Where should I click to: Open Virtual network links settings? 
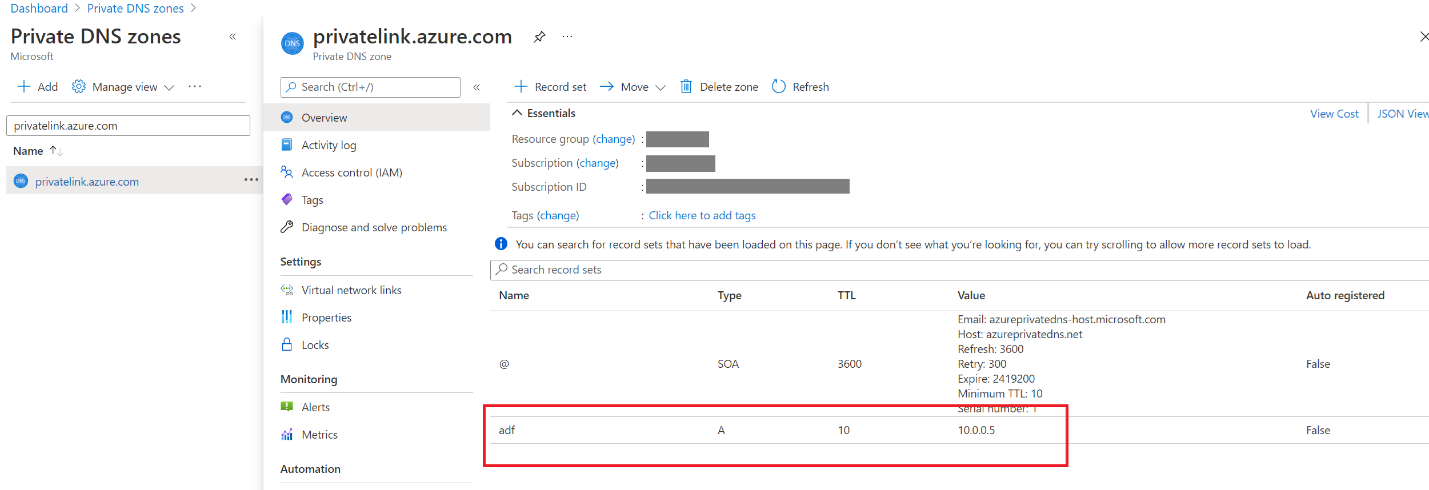click(x=351, y=290)
